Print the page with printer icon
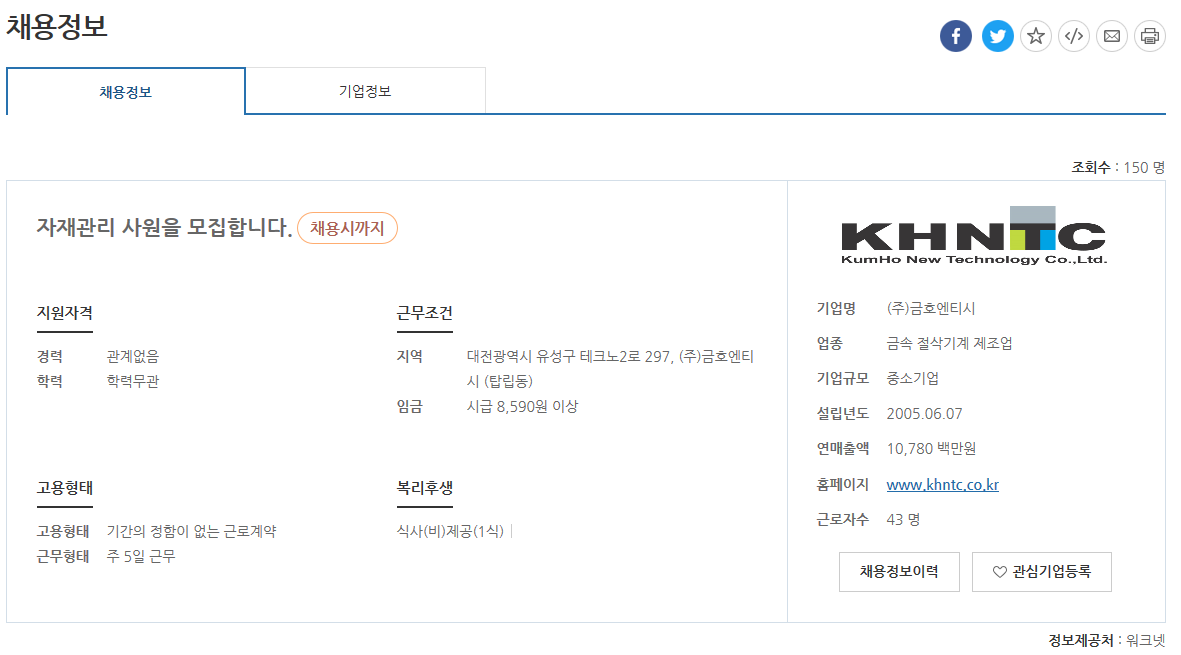The image size is (1181, 655). 1149,36
